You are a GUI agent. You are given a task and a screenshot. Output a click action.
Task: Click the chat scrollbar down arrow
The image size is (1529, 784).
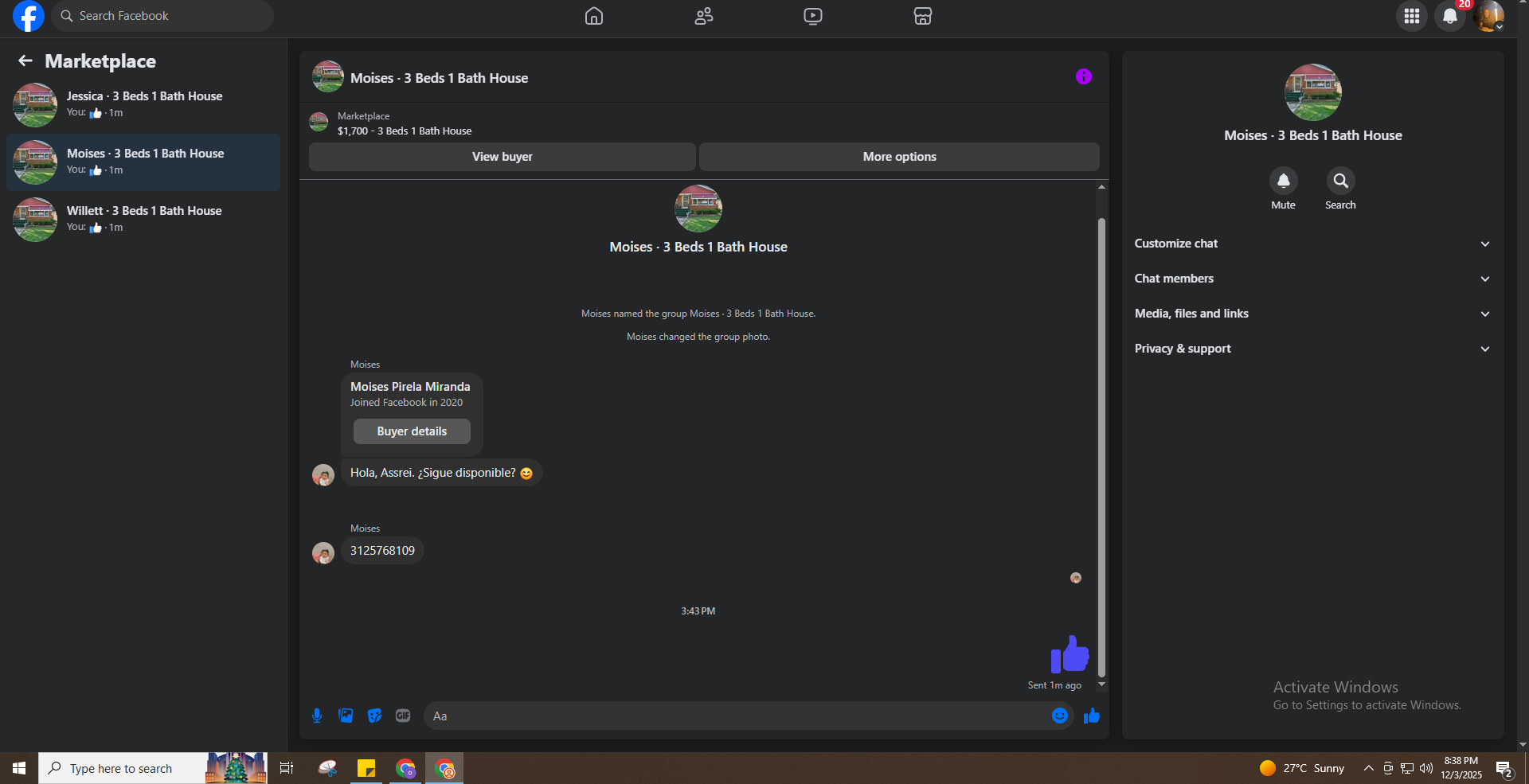point(1102,685)
